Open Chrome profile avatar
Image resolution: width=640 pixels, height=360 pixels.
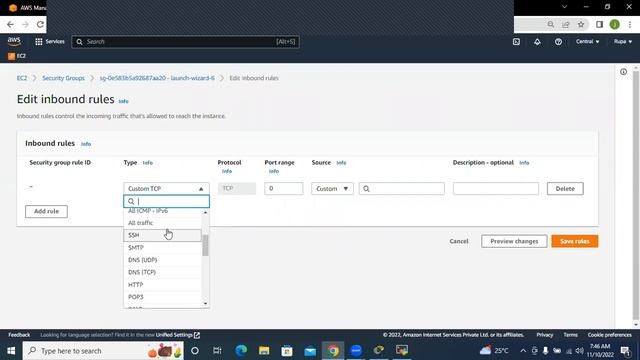615,24
